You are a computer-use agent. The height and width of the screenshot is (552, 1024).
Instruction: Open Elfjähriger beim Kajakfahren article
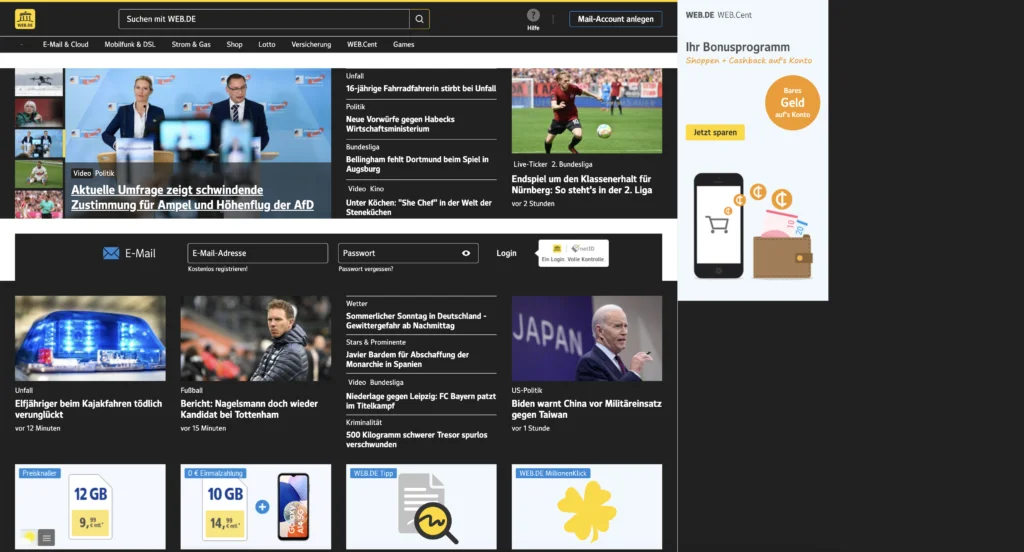(x=88, y=409)
